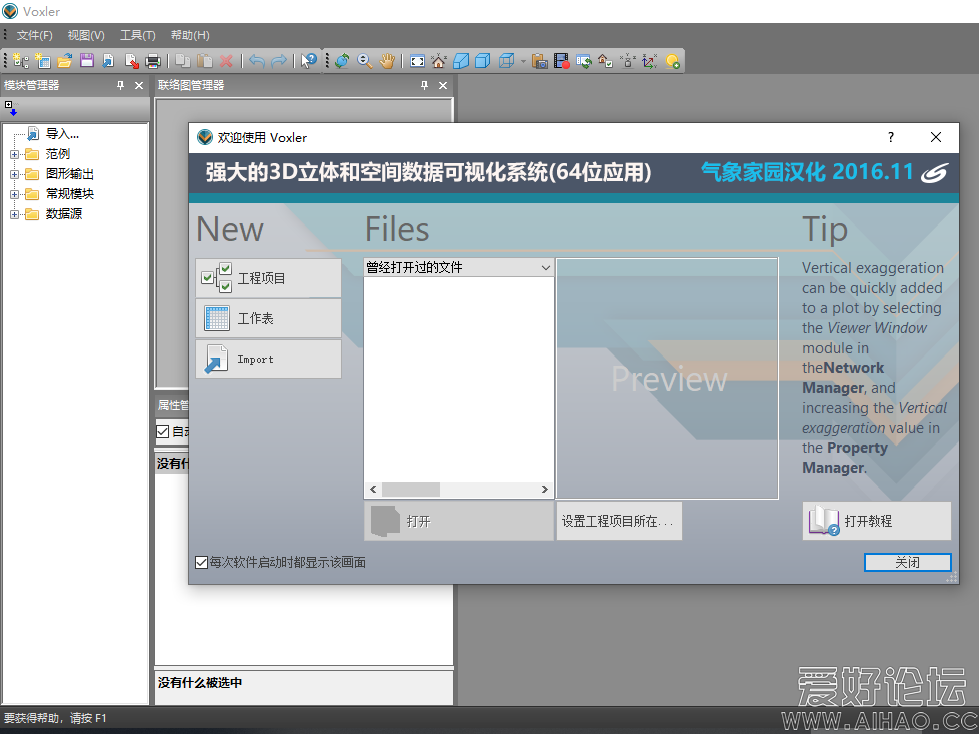Click the light bulb toolbar icon
The width and height of the screenshot is (979, 734).
coord(672,61)
